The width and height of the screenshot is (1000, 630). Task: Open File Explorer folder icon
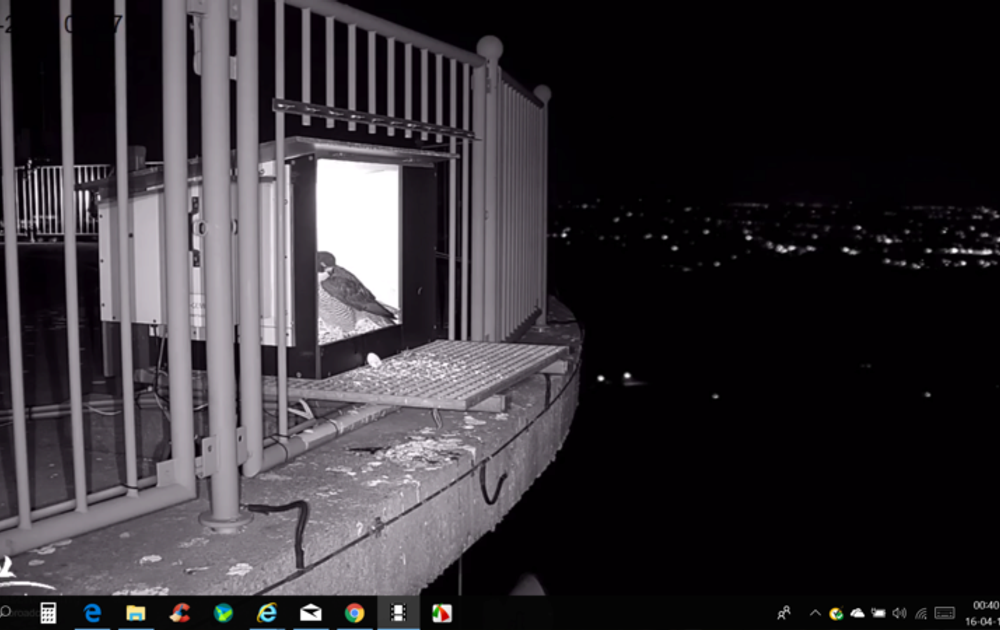pyautogui.click(x=136, y=613)
